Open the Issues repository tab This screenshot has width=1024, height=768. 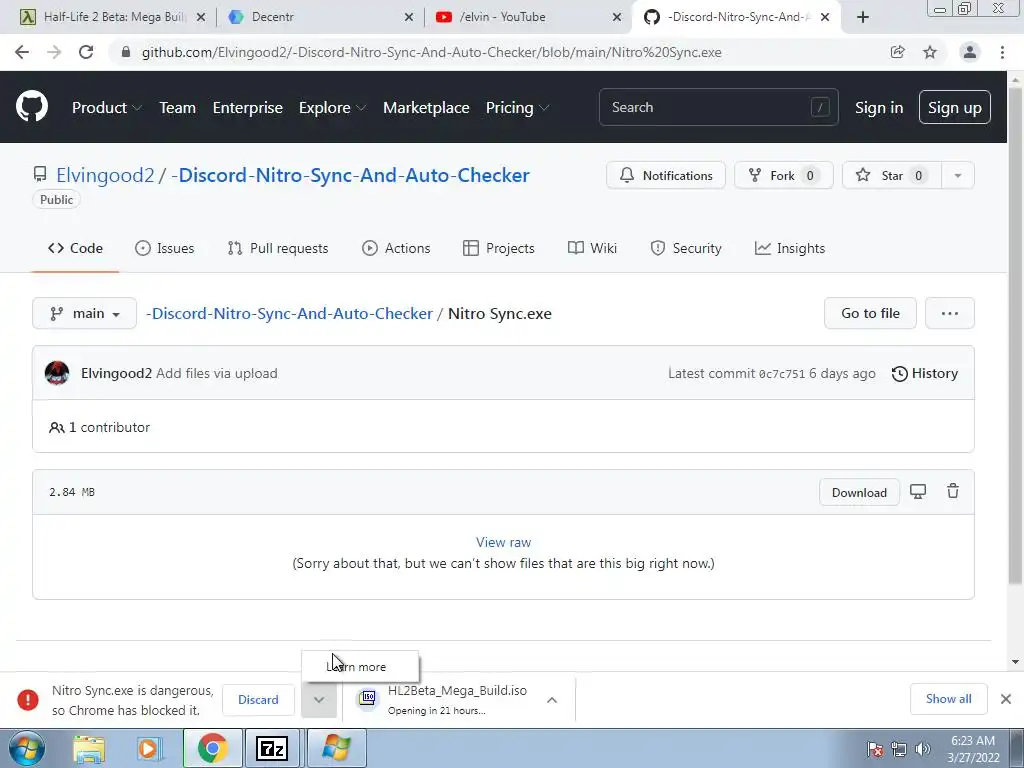[x=165, y=248]
